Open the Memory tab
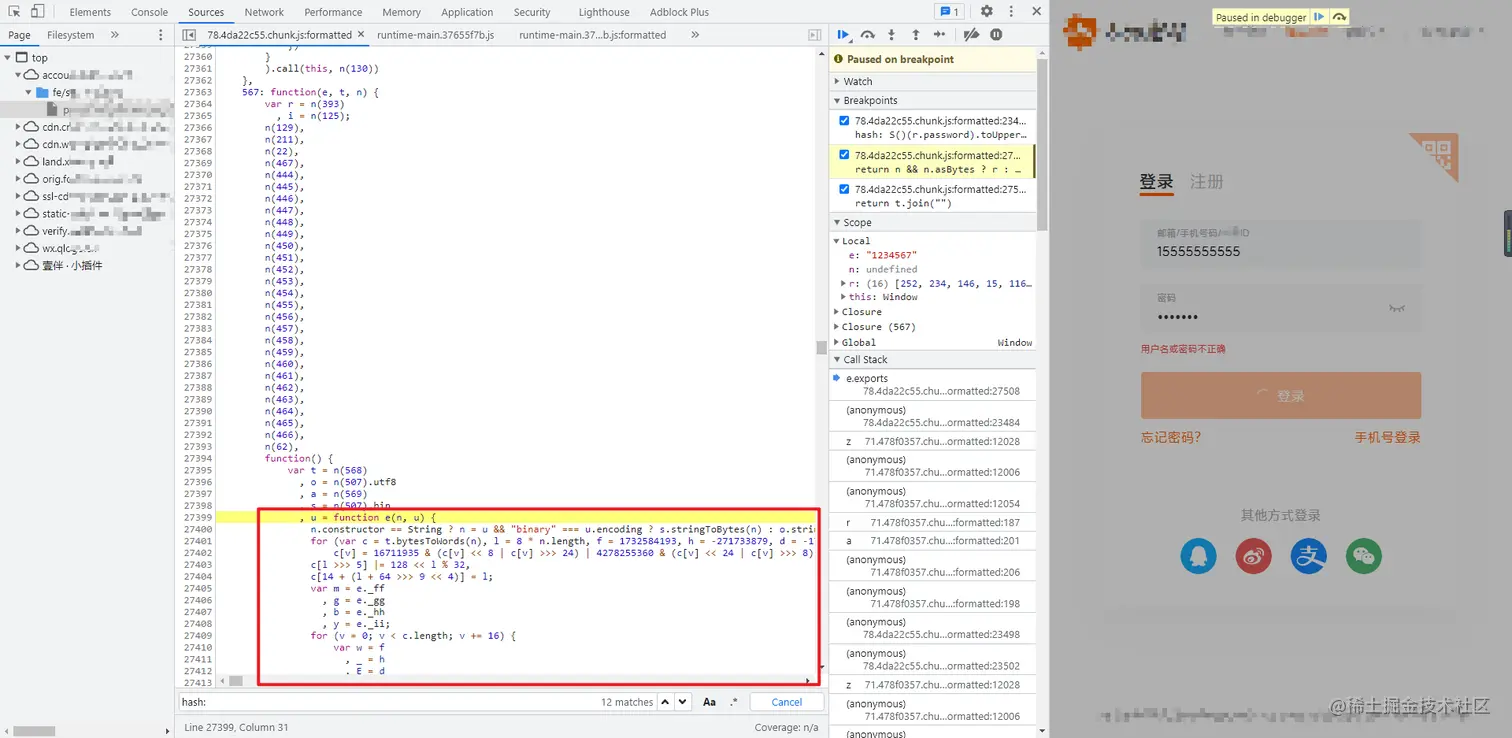1512x738 pixels. (x=401, y=12)
